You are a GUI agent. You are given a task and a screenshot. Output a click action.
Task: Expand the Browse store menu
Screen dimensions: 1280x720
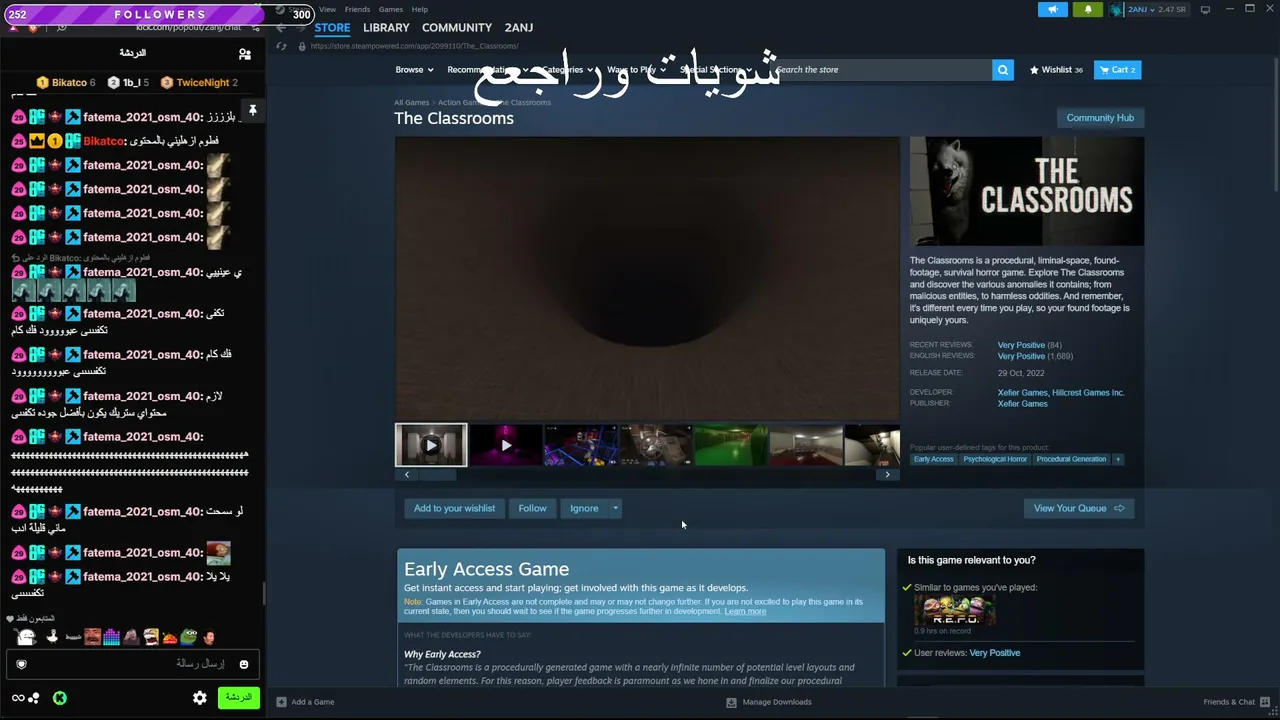(414, 70)
